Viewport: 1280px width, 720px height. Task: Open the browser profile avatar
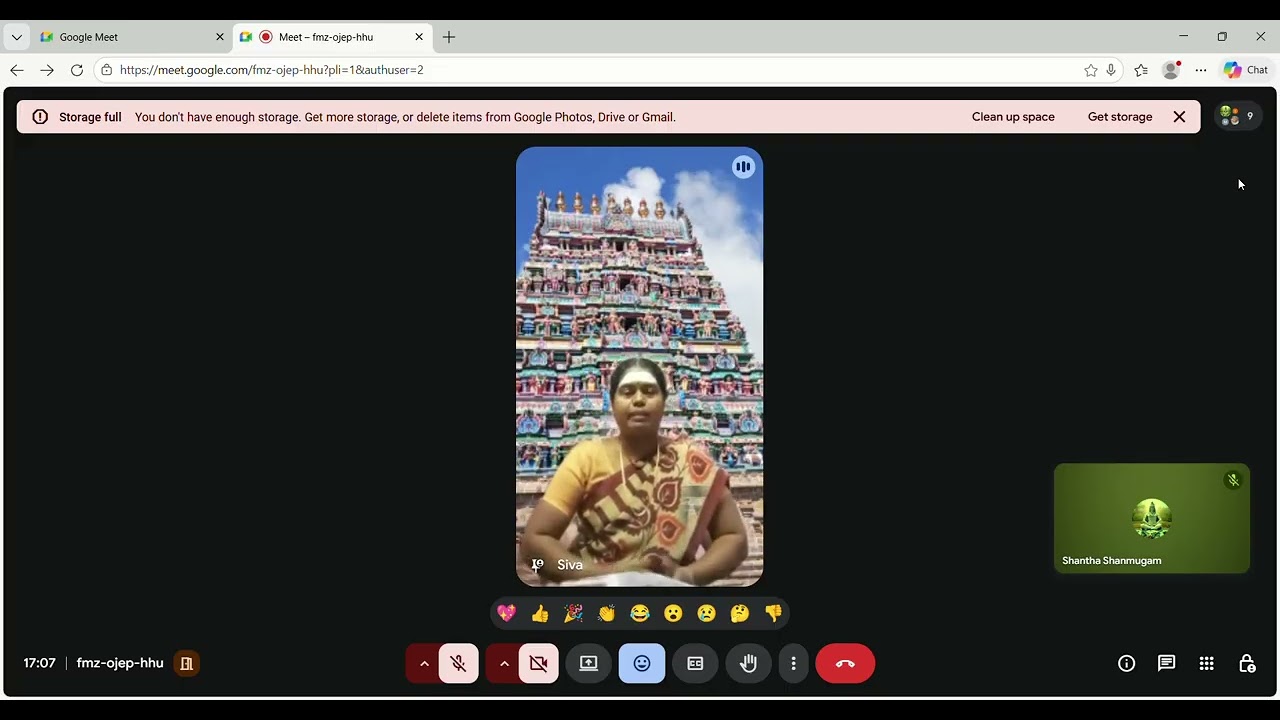pyautogui.click(x=1171, y=70)
